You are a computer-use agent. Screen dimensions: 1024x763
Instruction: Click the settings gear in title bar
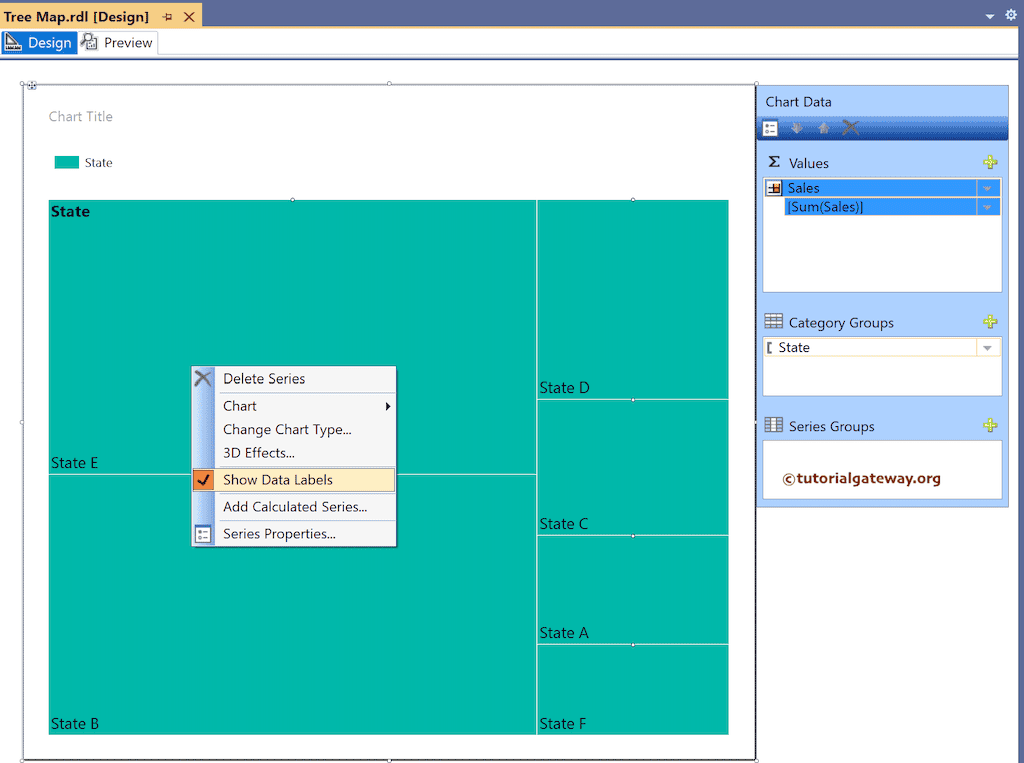click(1010, 15)
